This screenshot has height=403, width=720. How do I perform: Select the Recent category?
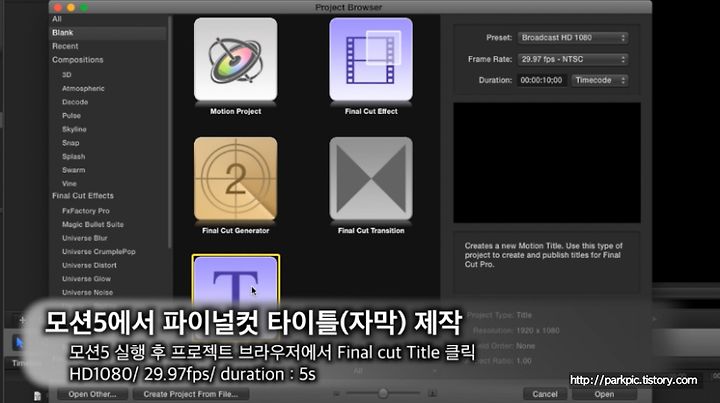65,46
